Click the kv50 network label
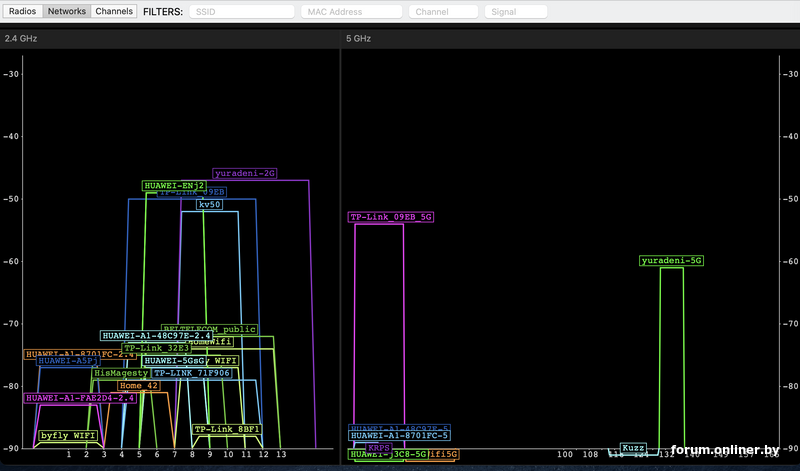This screenshot has width=800, height=471. [x=209, y=205]
